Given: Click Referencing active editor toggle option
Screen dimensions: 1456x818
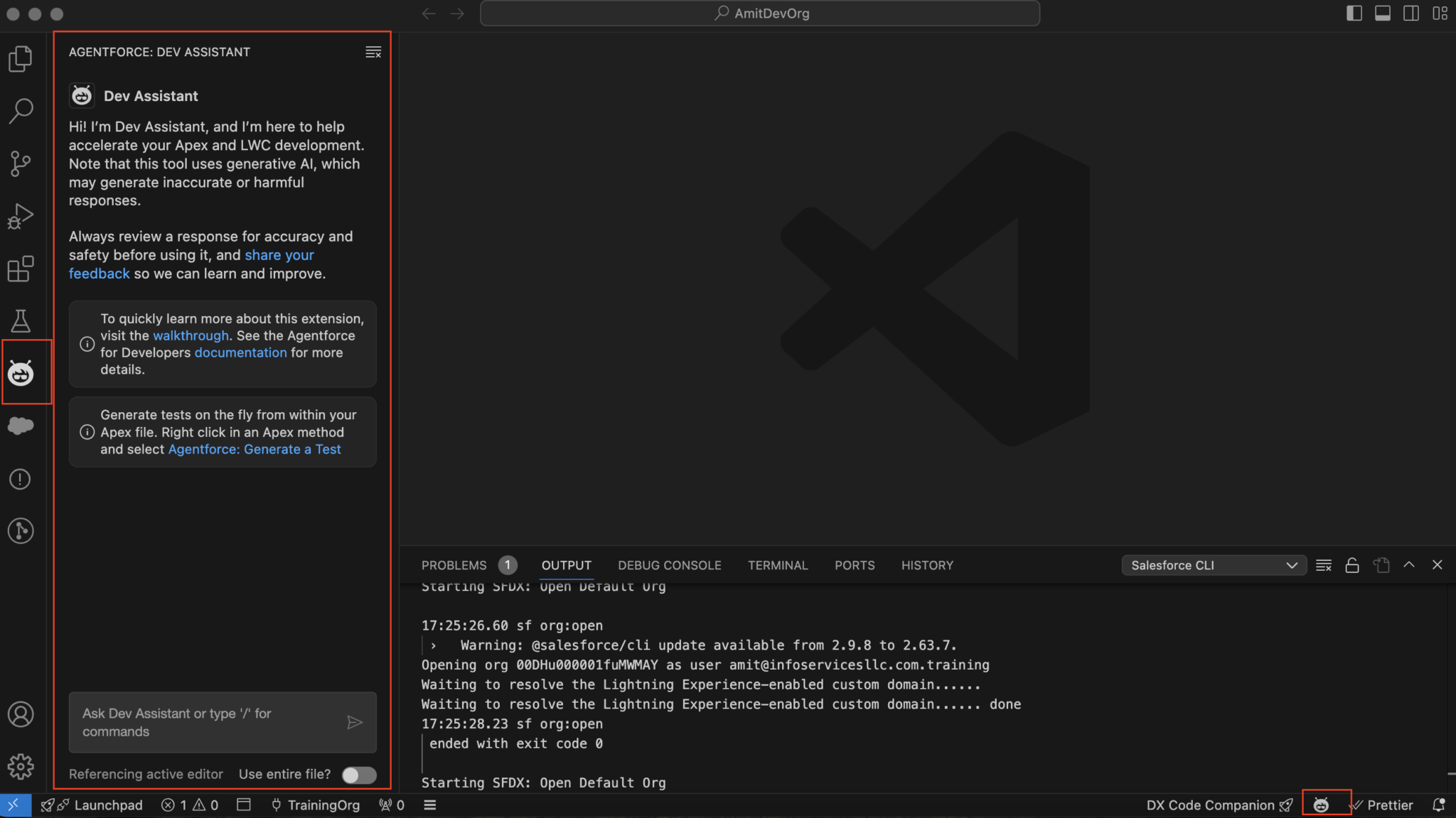Looking at the screenshot, I should coord(145,774).
